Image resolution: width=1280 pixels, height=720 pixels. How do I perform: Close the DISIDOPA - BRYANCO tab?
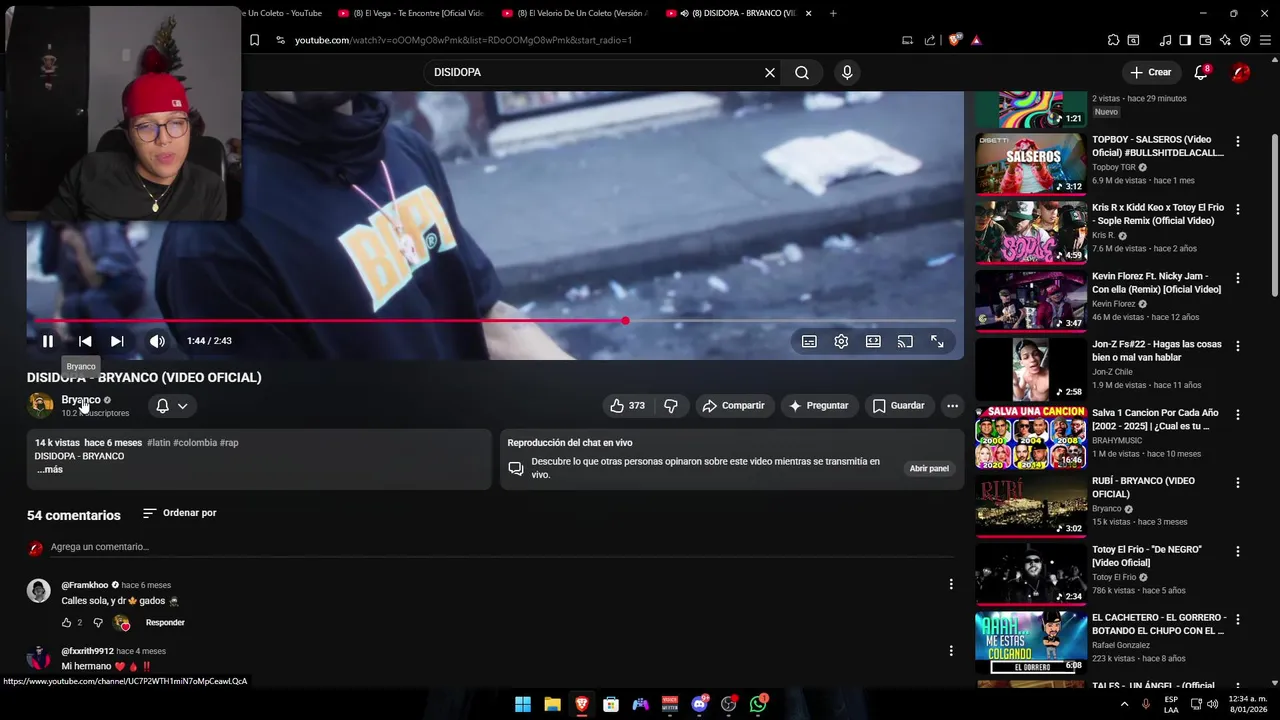coord(808,13)
